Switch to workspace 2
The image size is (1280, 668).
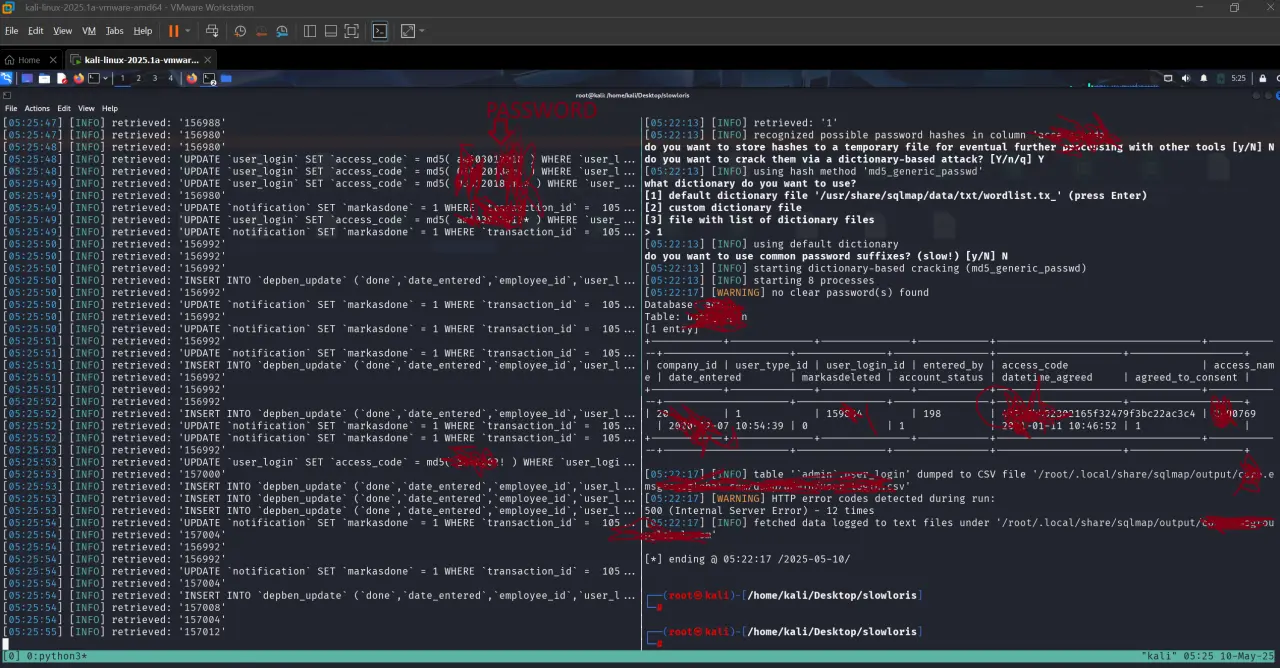138,78
